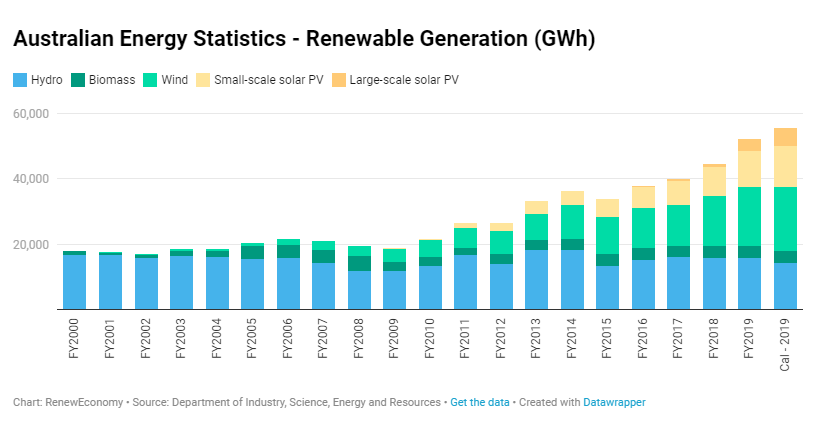Select the Hydro legend label

[x=46, y=80]
